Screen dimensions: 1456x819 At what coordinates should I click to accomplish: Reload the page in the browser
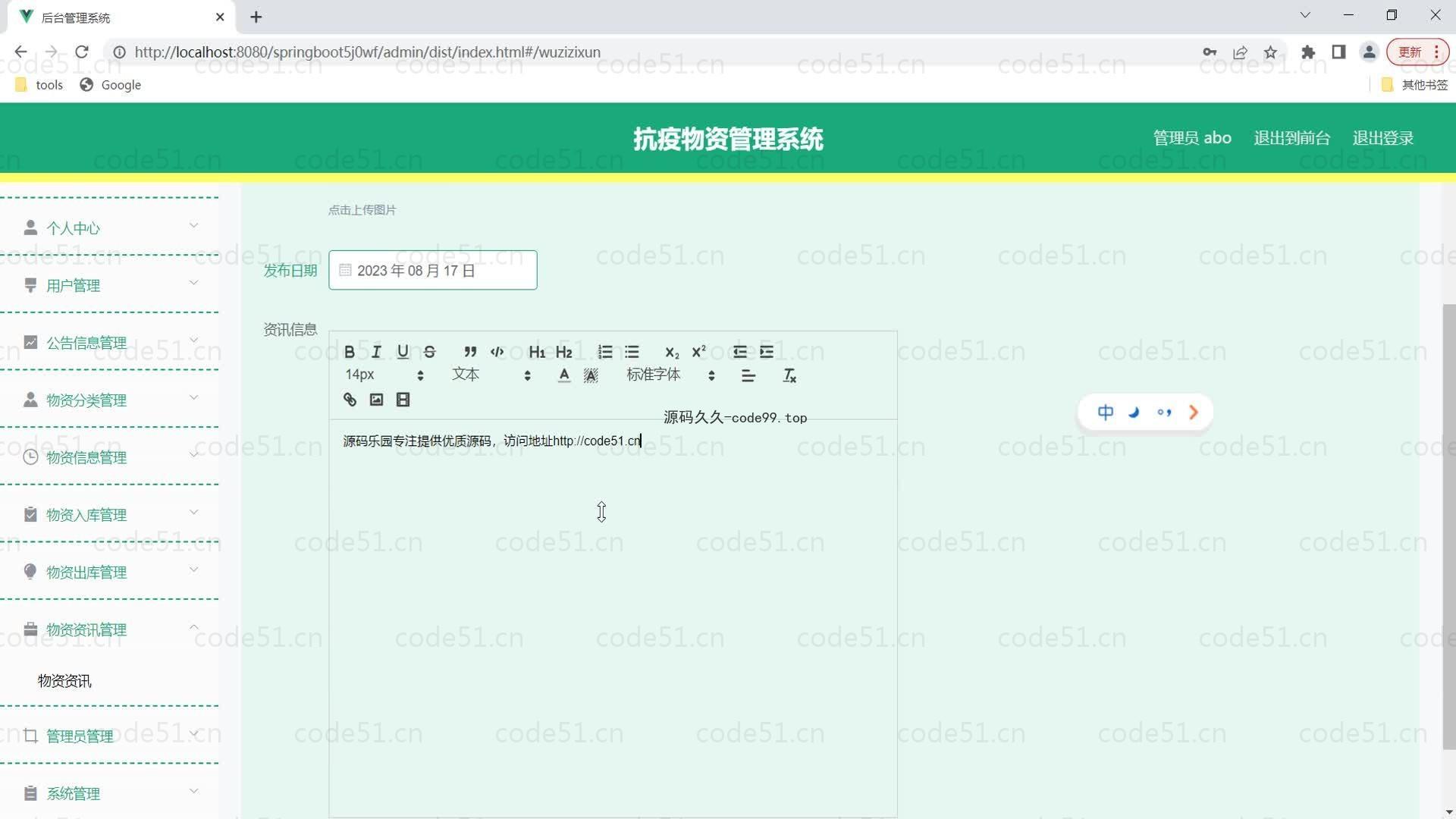(82, 52)
